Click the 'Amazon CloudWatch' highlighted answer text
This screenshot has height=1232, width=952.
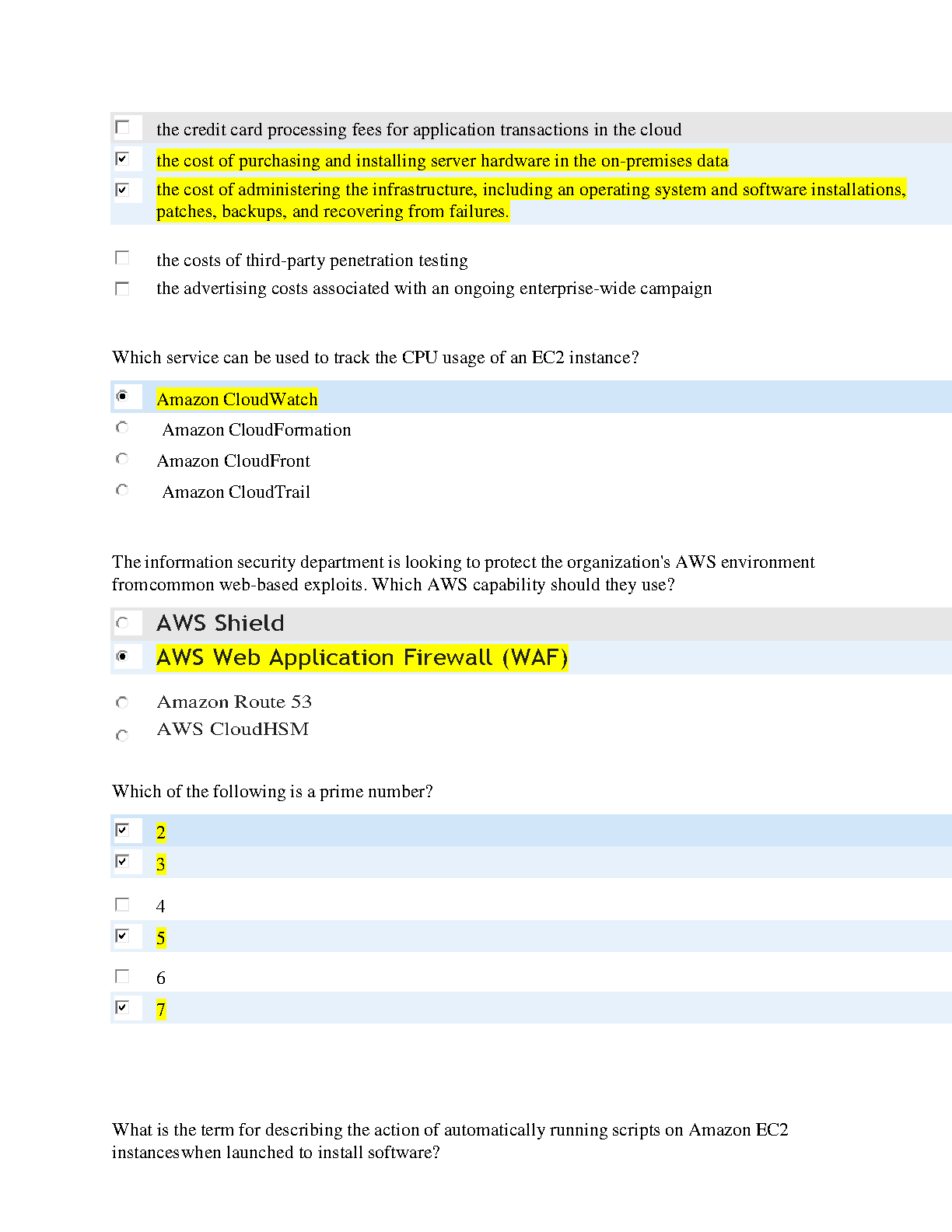point(237,399)
